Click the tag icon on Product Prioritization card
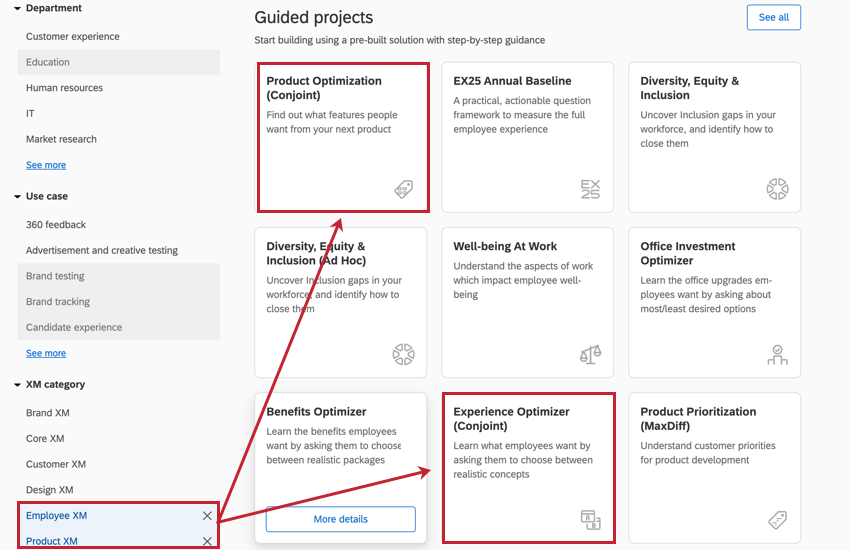Screen dimensions: 850x550 (x=777, y=520)
